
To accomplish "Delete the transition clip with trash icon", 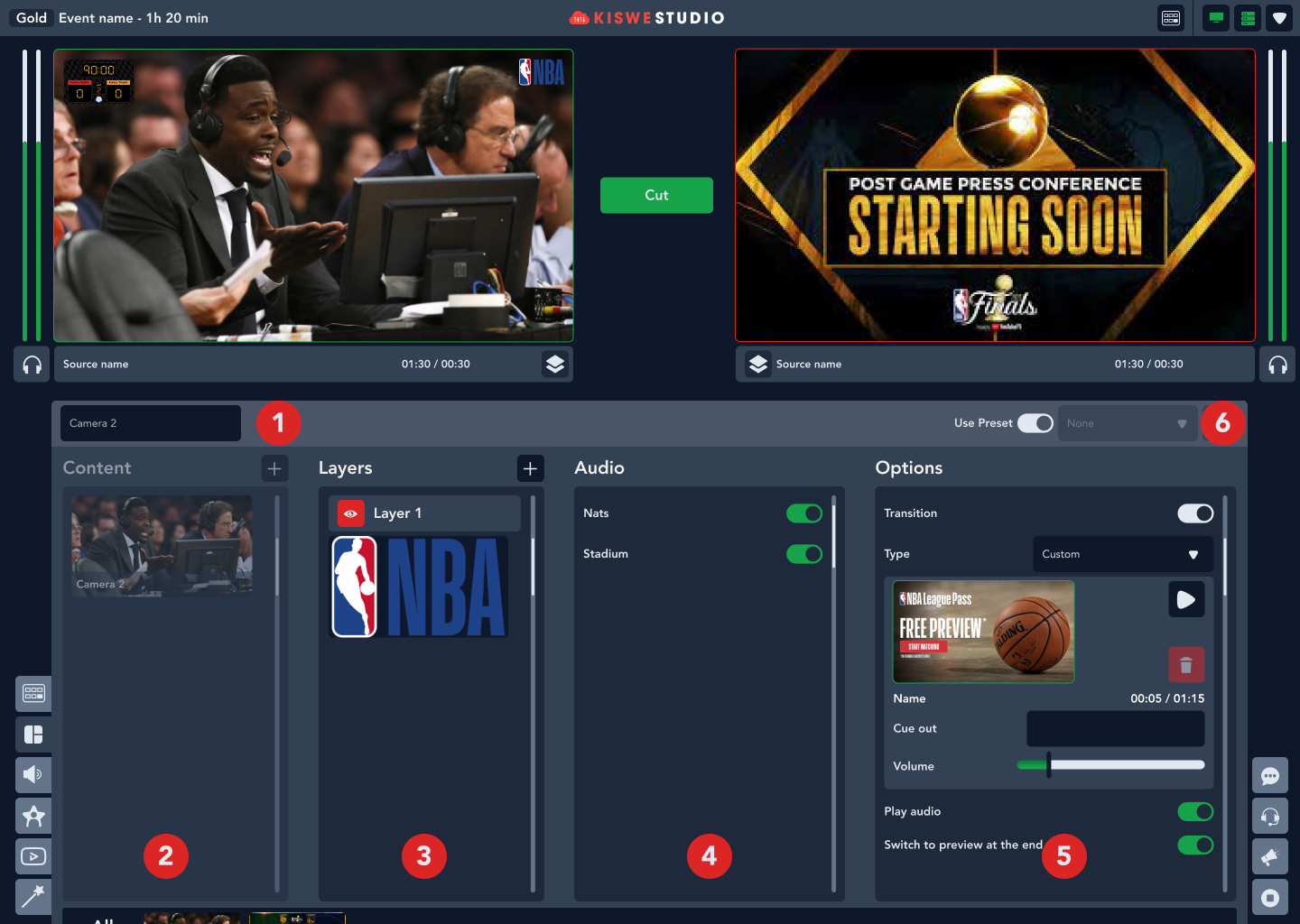I will point(1186,665).
